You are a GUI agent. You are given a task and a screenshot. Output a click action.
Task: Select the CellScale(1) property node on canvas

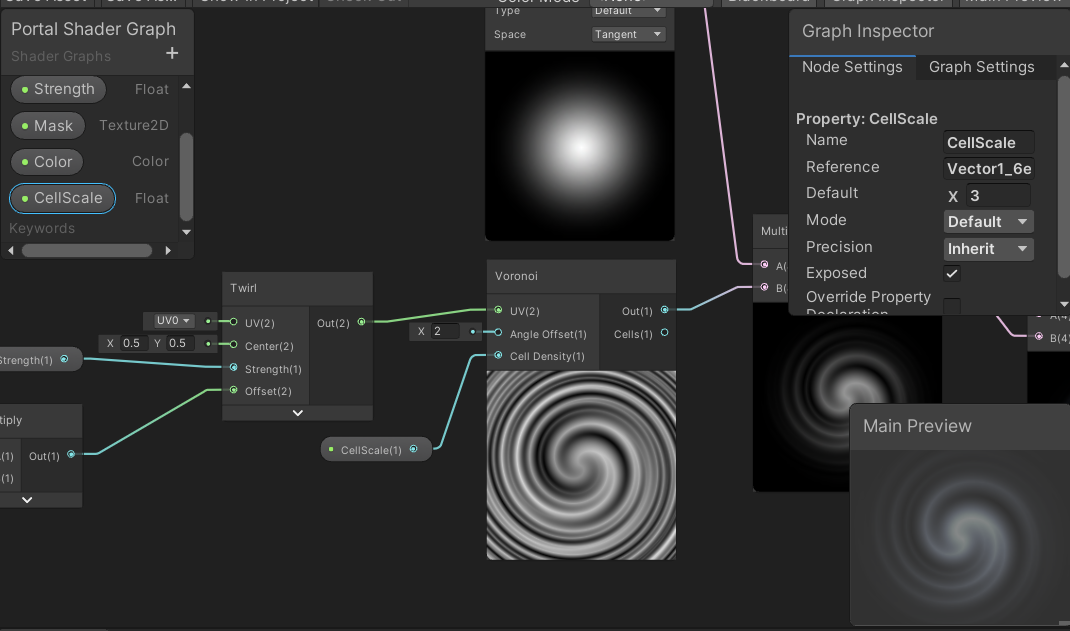pyautogui.click(x=376, y=450)
